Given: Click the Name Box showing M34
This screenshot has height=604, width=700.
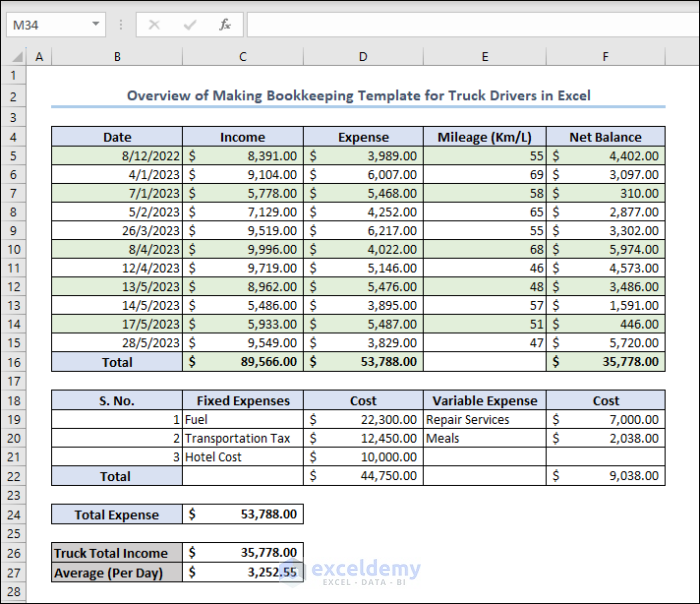Looking at the screenshot, I should (x=56, y=25).
